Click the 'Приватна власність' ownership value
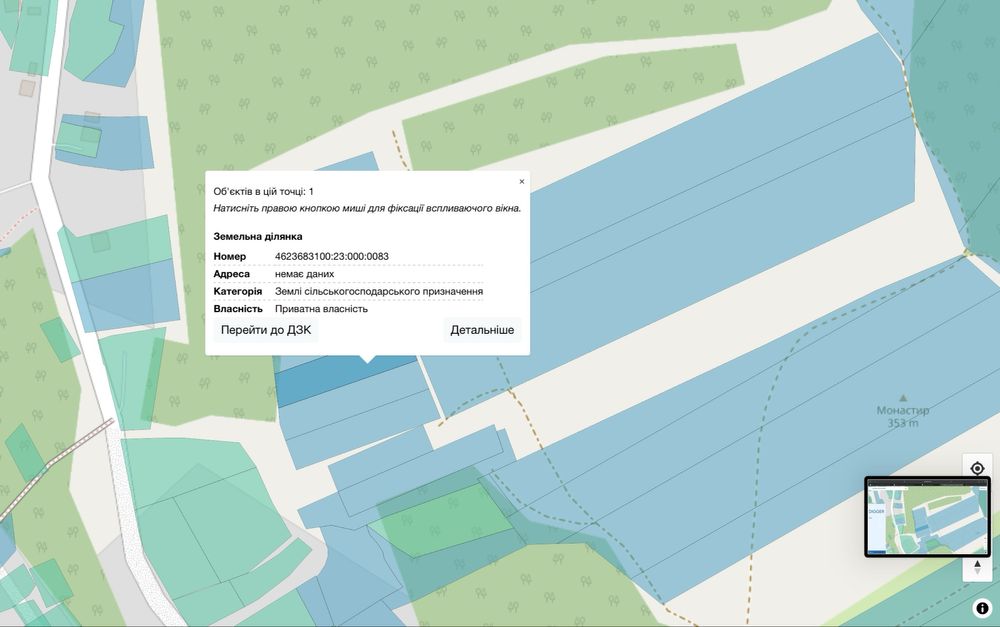 click(x=321, y=309)
